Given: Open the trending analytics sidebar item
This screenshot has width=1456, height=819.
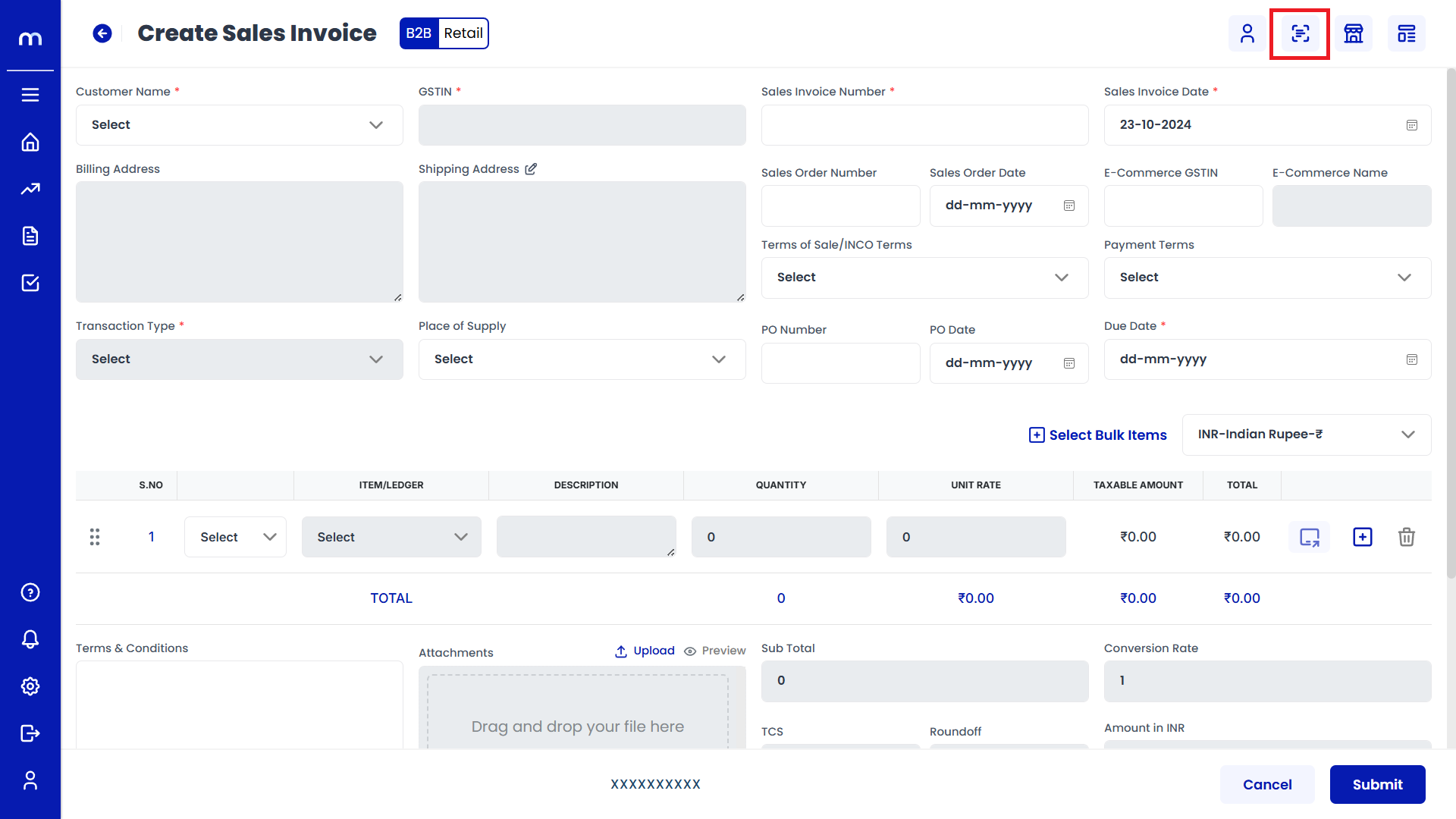Looking at the screenshot, I should point(30,189).
